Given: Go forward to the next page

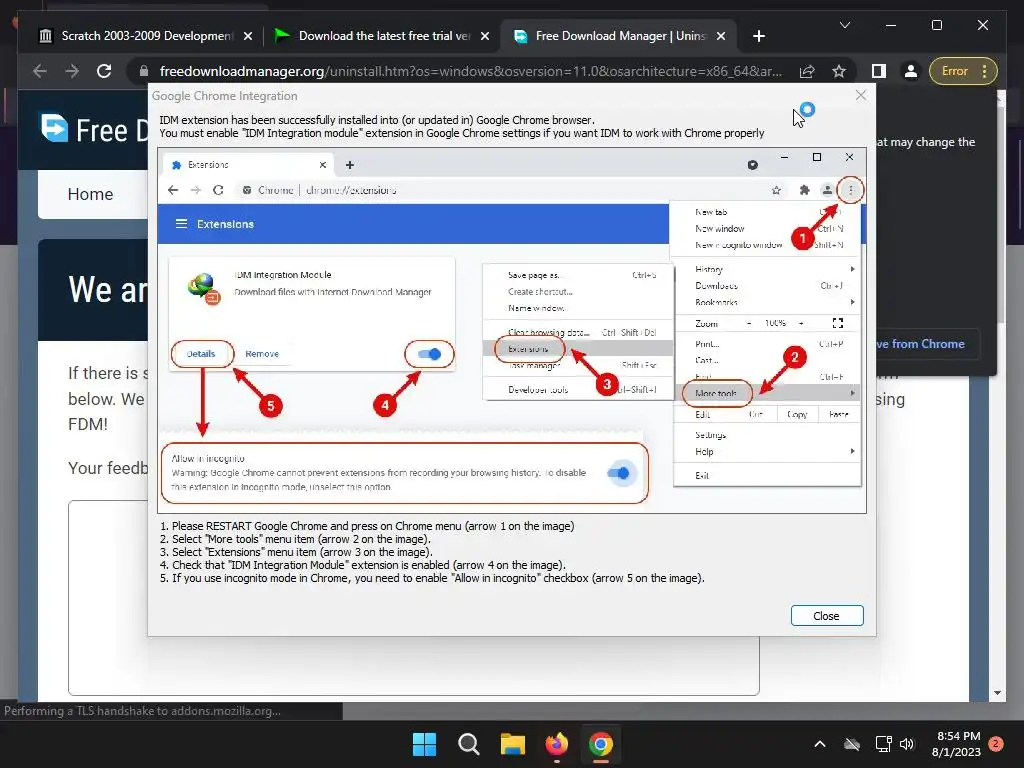Looking at the screenshot, I should pos(72,71).
